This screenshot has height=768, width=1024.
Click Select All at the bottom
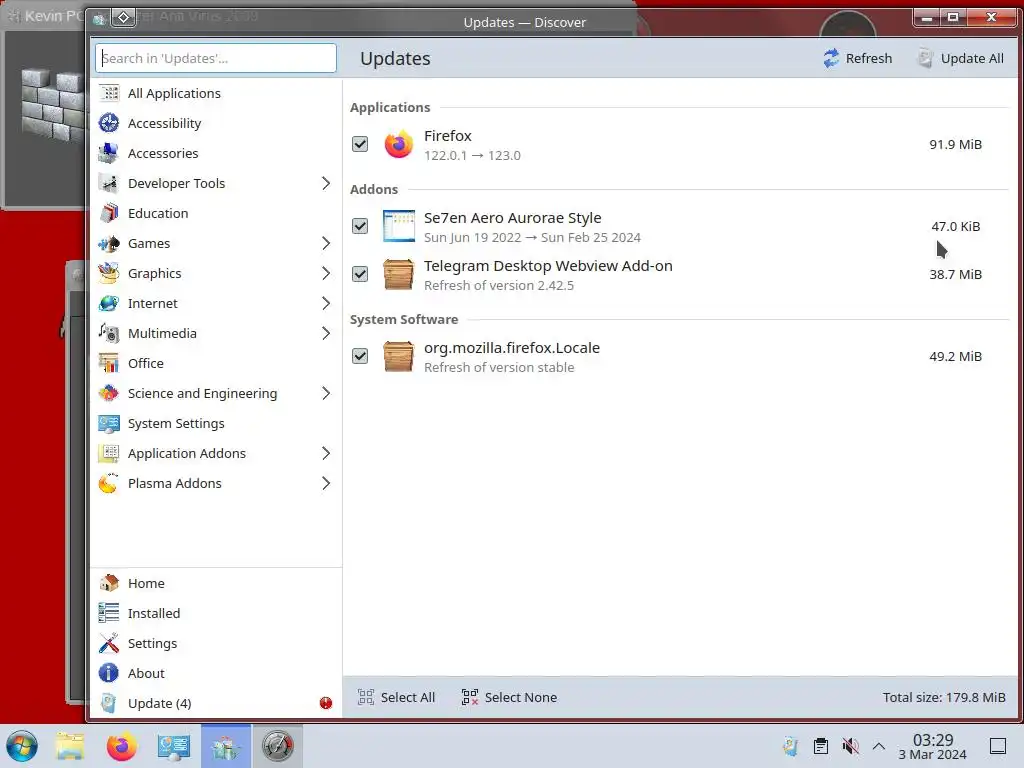pos(396,697)
